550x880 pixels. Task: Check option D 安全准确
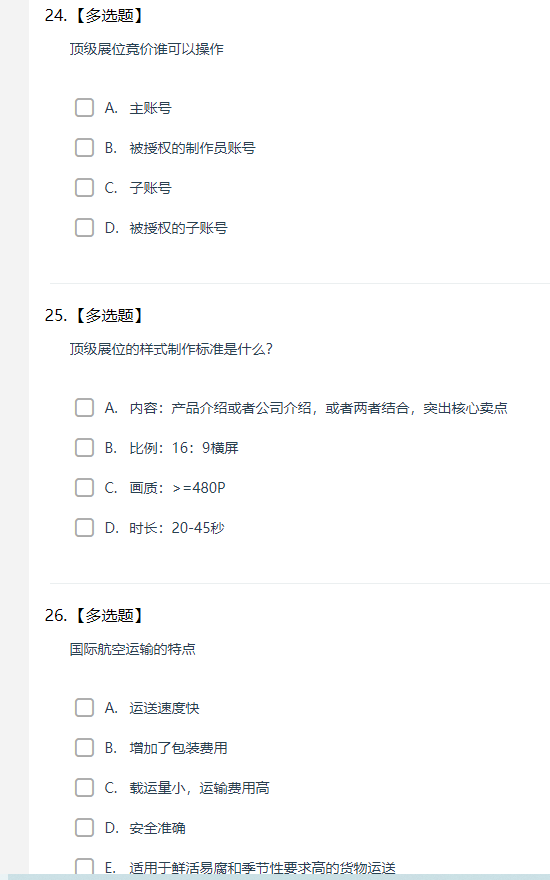coord(84,828)
